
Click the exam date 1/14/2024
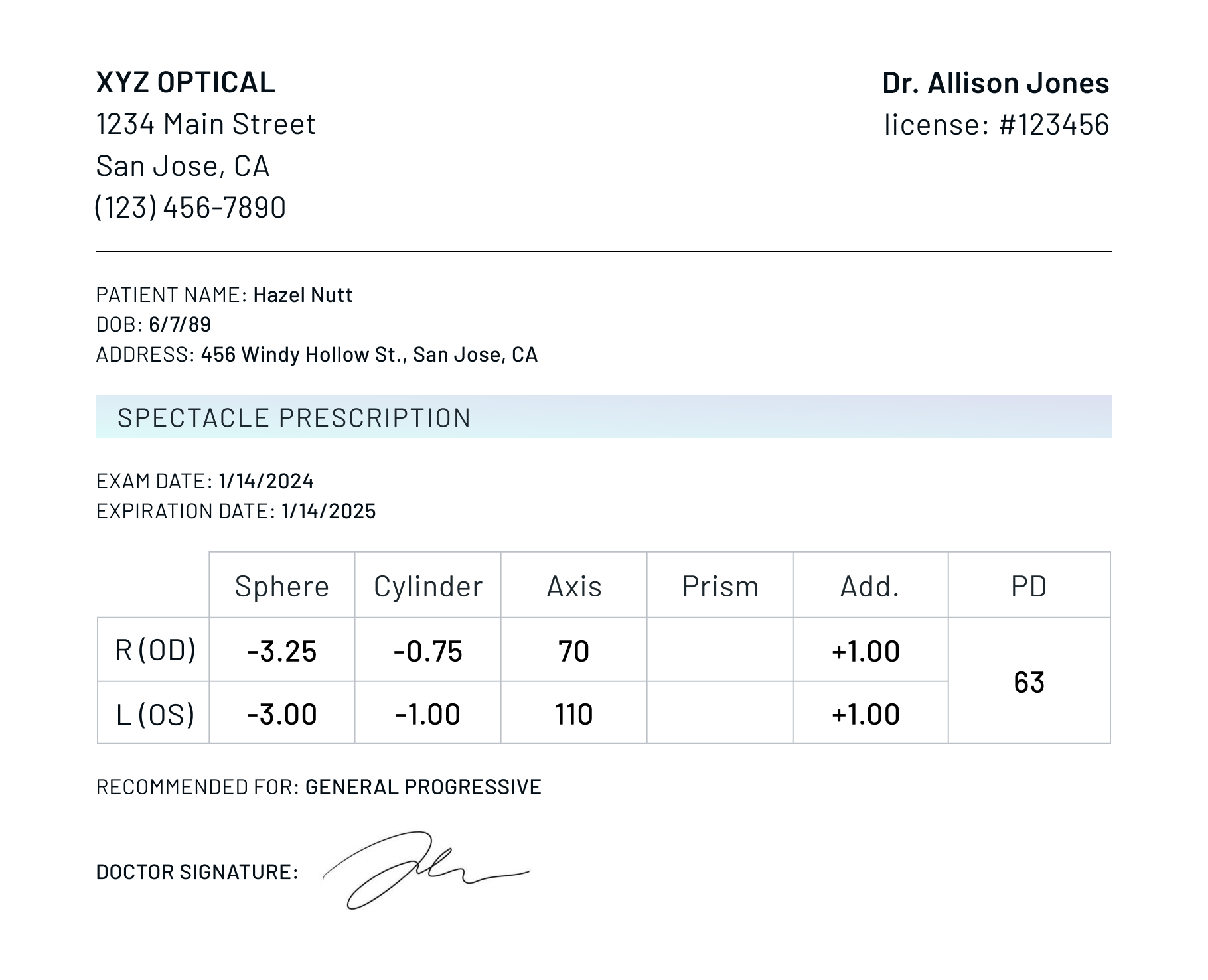tap(266, 481)
